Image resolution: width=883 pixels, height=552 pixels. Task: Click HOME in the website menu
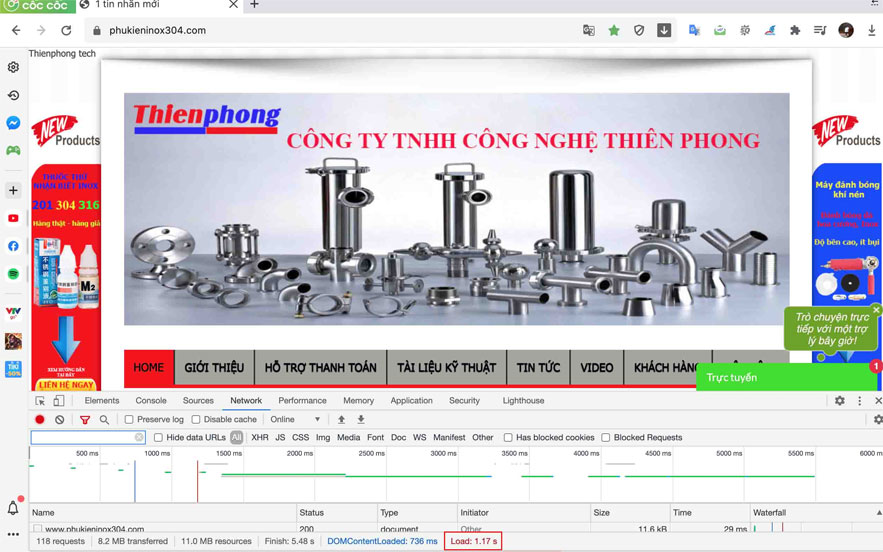coord(149,367)
